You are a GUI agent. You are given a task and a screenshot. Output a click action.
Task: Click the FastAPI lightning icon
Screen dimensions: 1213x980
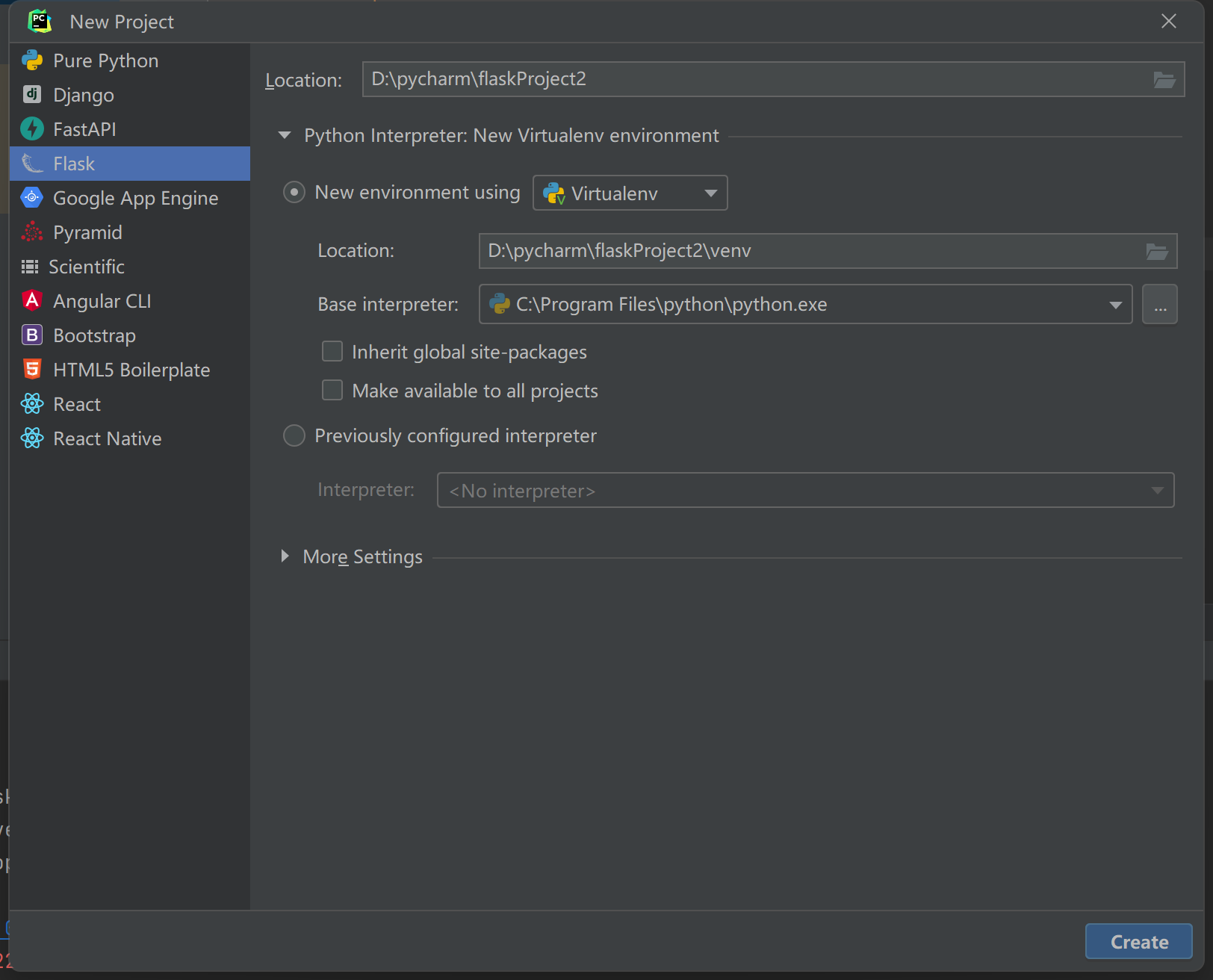32,128
